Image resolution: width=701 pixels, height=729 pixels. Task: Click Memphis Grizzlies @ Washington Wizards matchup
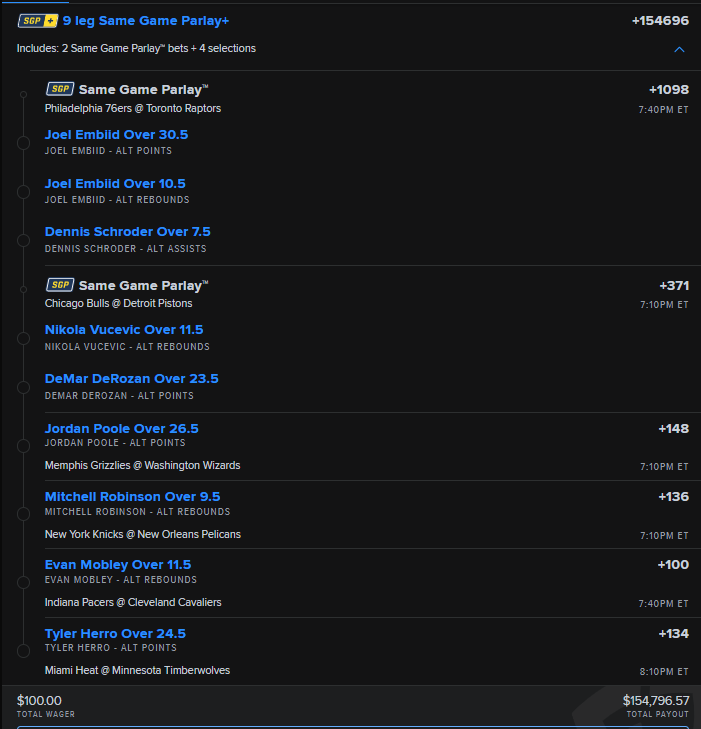(142, 465)
